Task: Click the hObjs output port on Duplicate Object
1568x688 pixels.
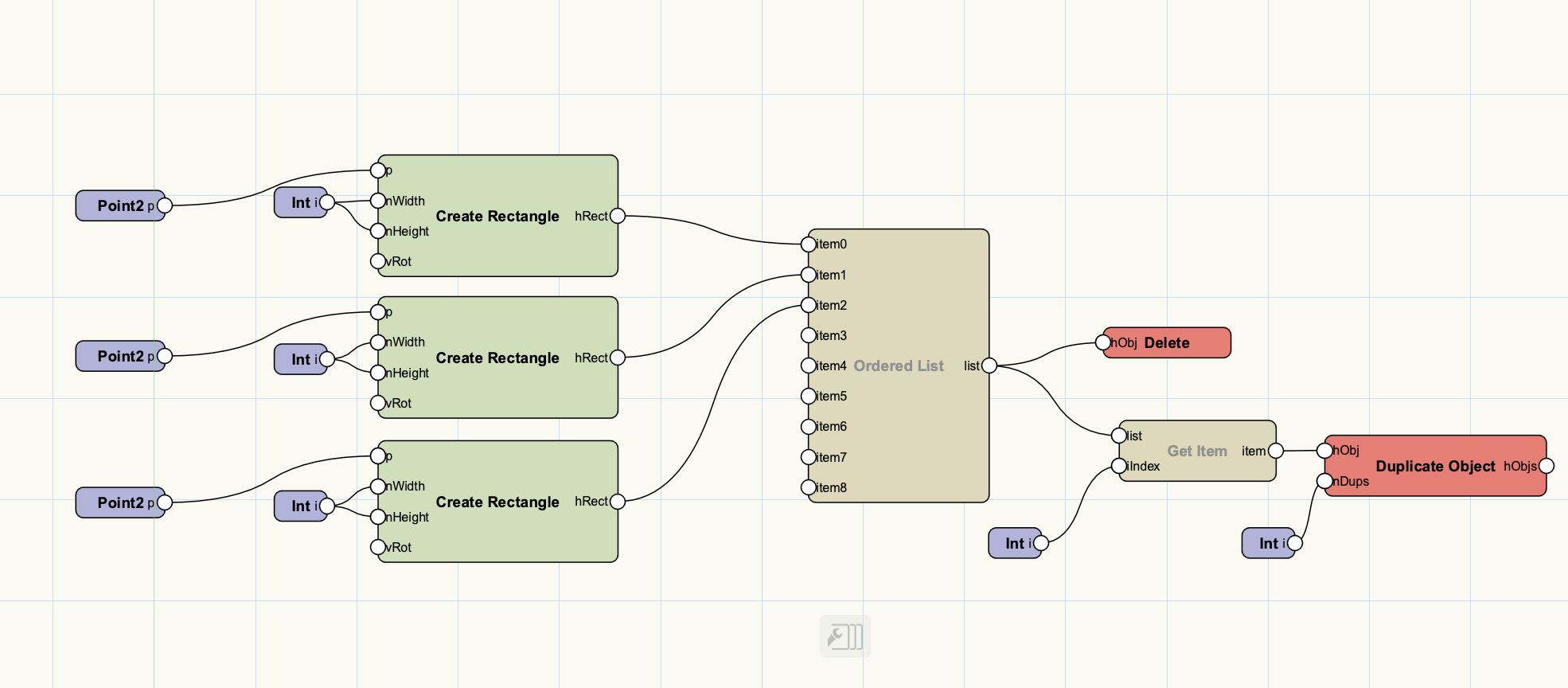Action: point(1547,466)
